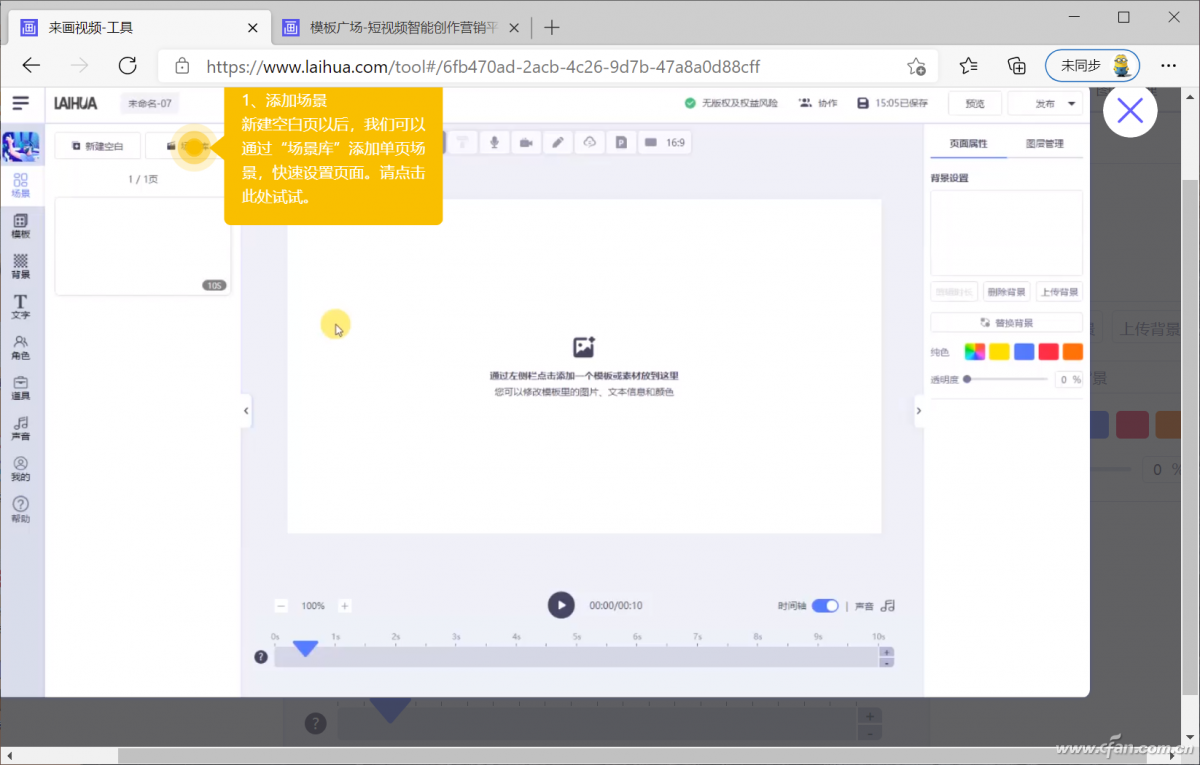
Task: Collapse the right properties panel arrow
Action: [x=919, y=411]
